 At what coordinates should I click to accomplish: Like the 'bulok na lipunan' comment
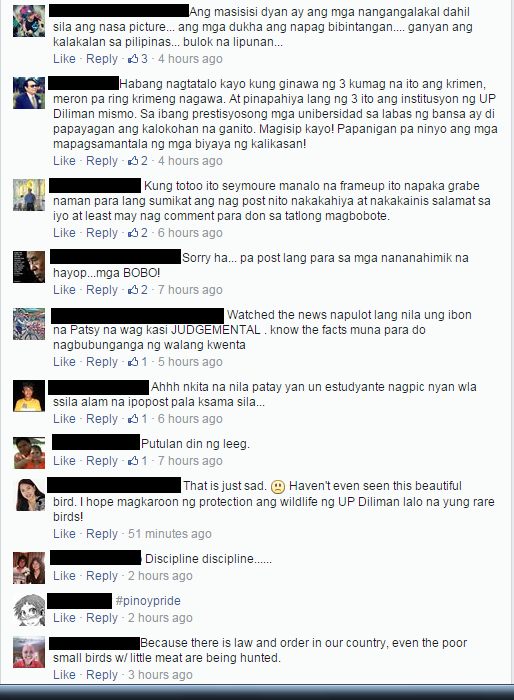(64, 58)
